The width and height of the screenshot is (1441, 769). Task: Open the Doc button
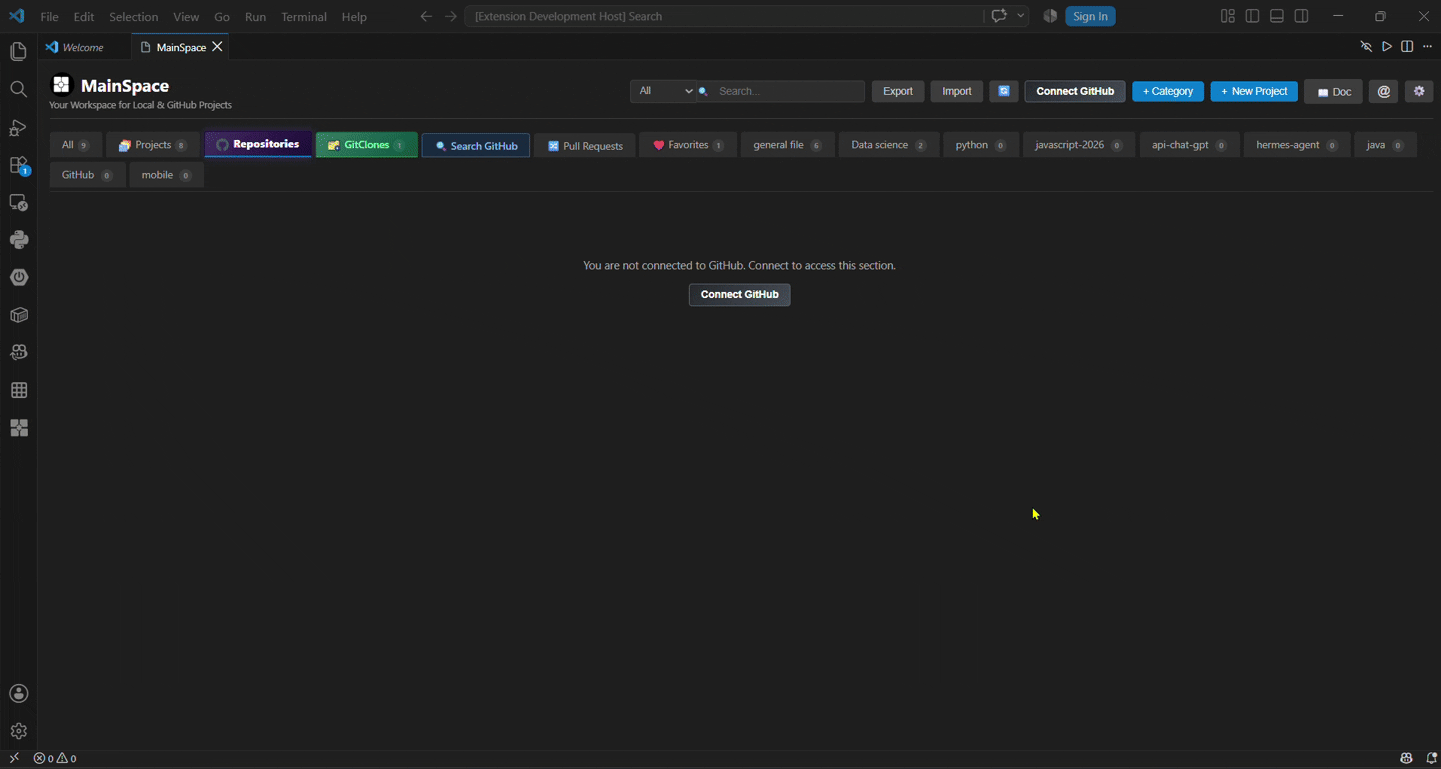1334,91
